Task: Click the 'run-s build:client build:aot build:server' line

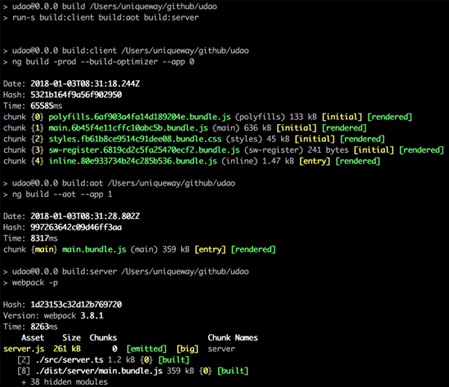Action: [105, 17]
